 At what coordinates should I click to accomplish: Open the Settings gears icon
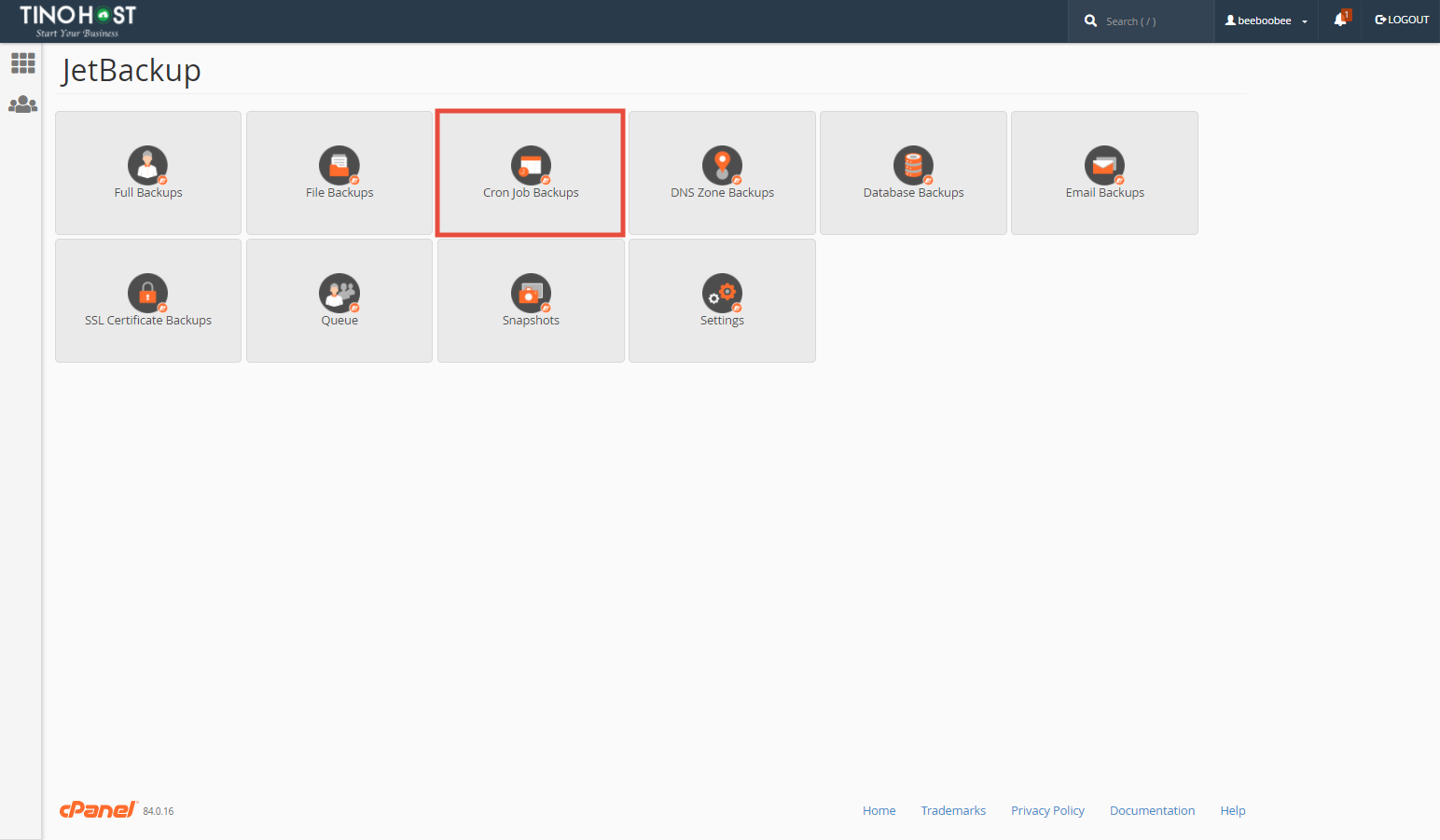[x=722, y=294]
